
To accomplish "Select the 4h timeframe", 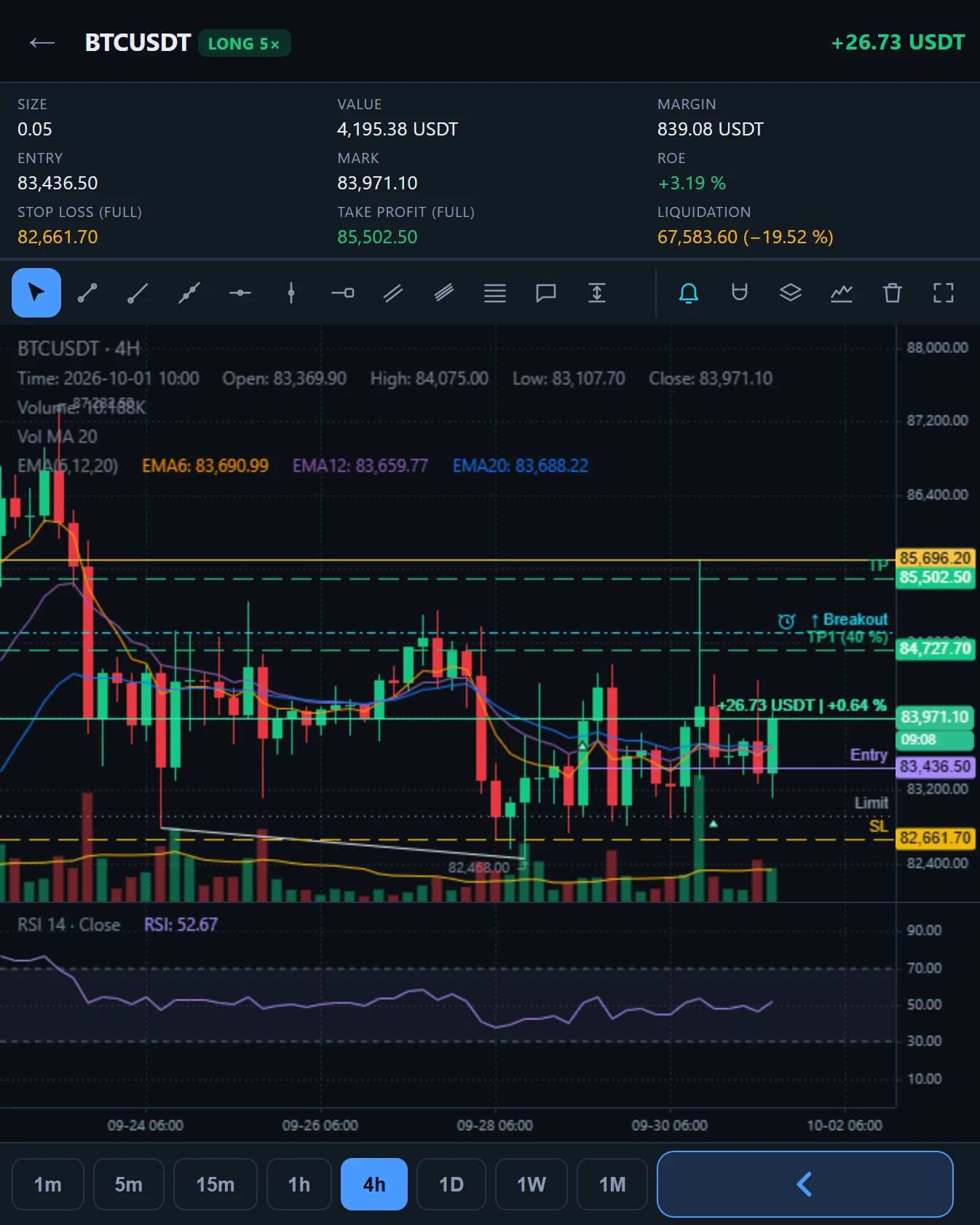I will [374, 1184].
